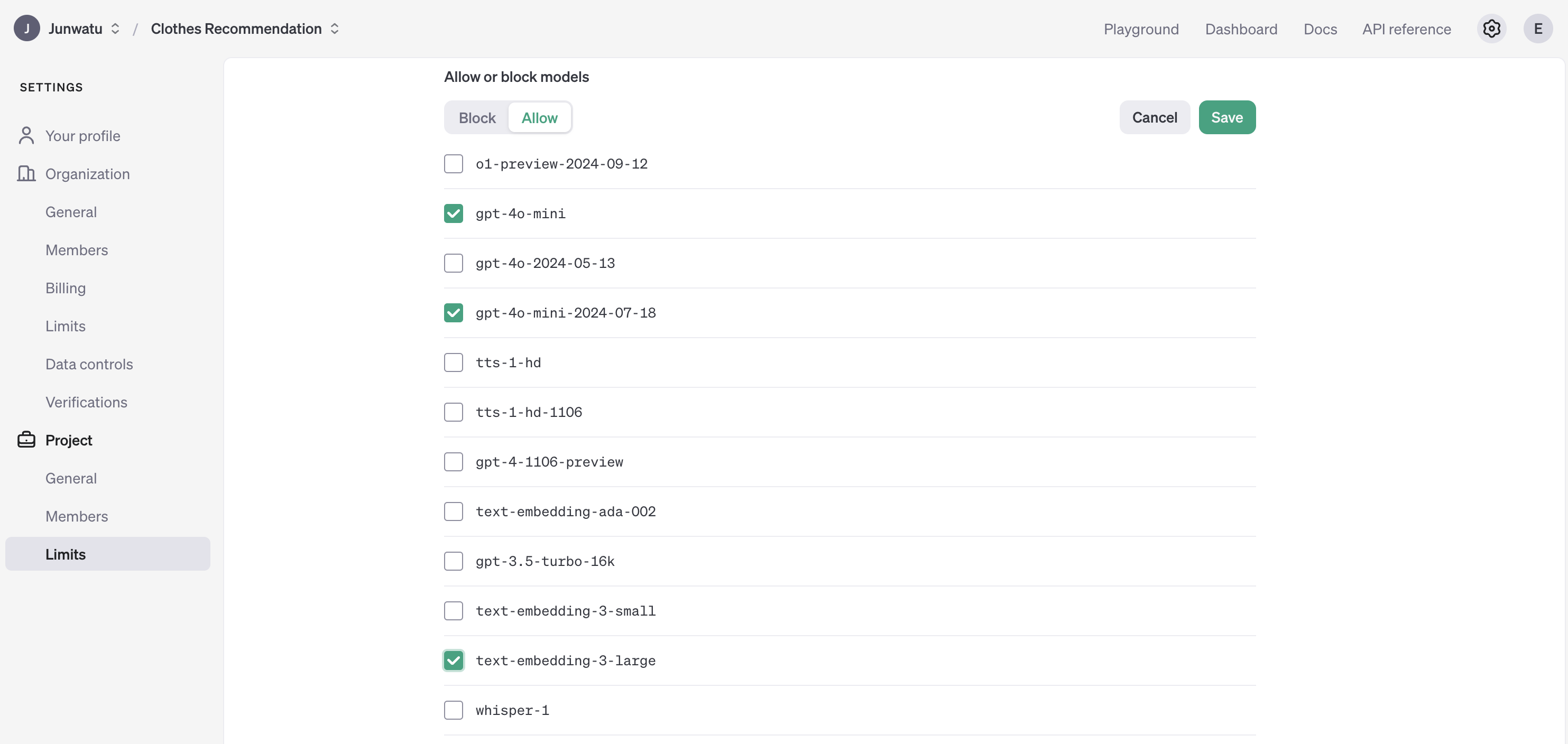Click the Junwatu organization avatar icon
Viewport: 1568px width, 744px height.
[27, 29]
